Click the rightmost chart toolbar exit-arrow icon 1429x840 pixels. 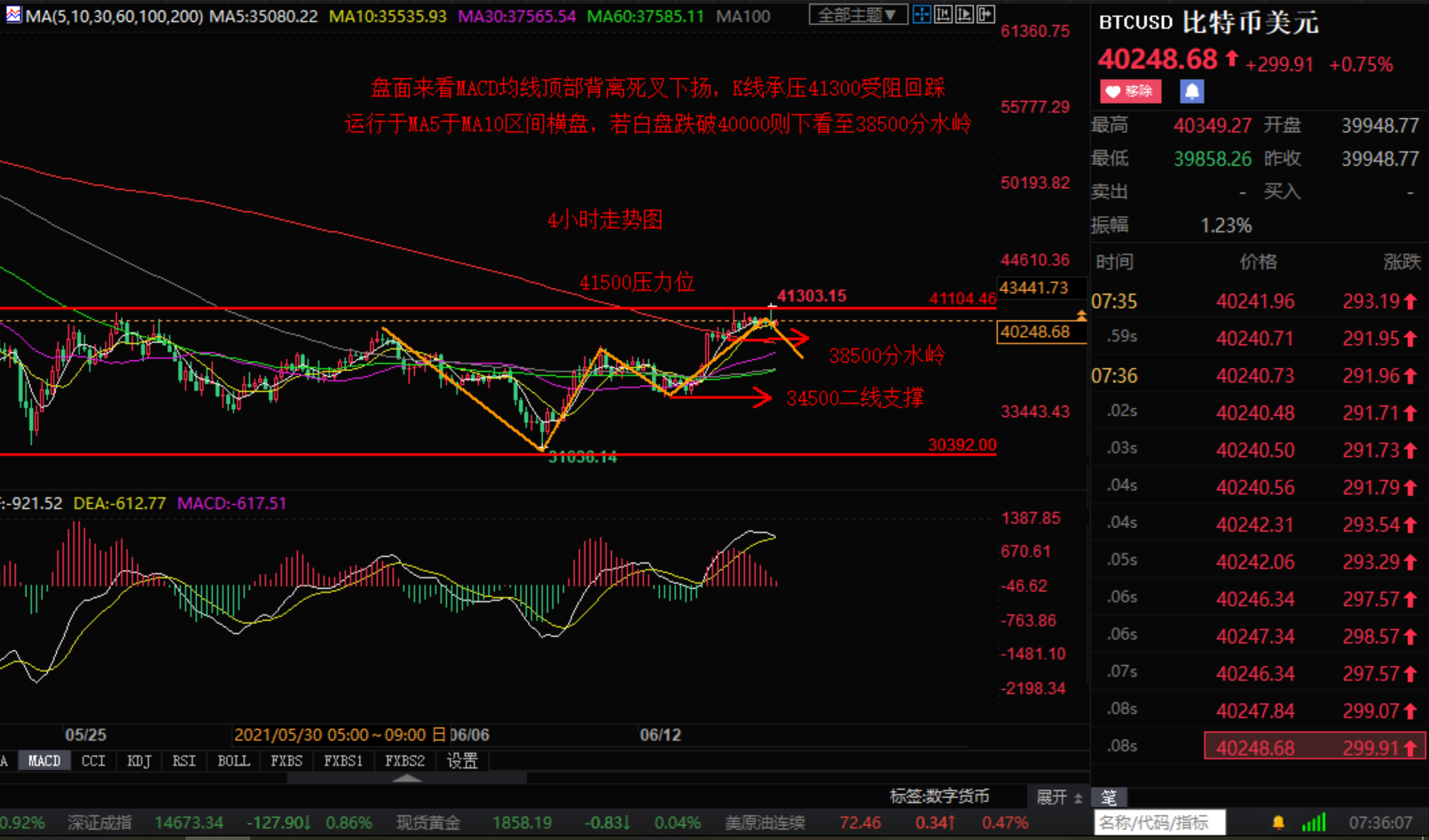(x=985, y=14)
